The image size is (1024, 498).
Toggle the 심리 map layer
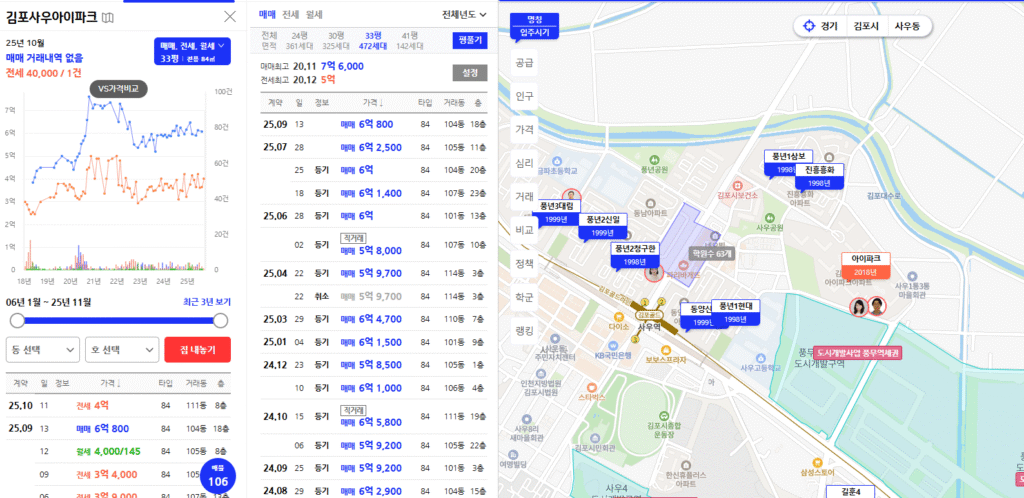click(524, 163)
